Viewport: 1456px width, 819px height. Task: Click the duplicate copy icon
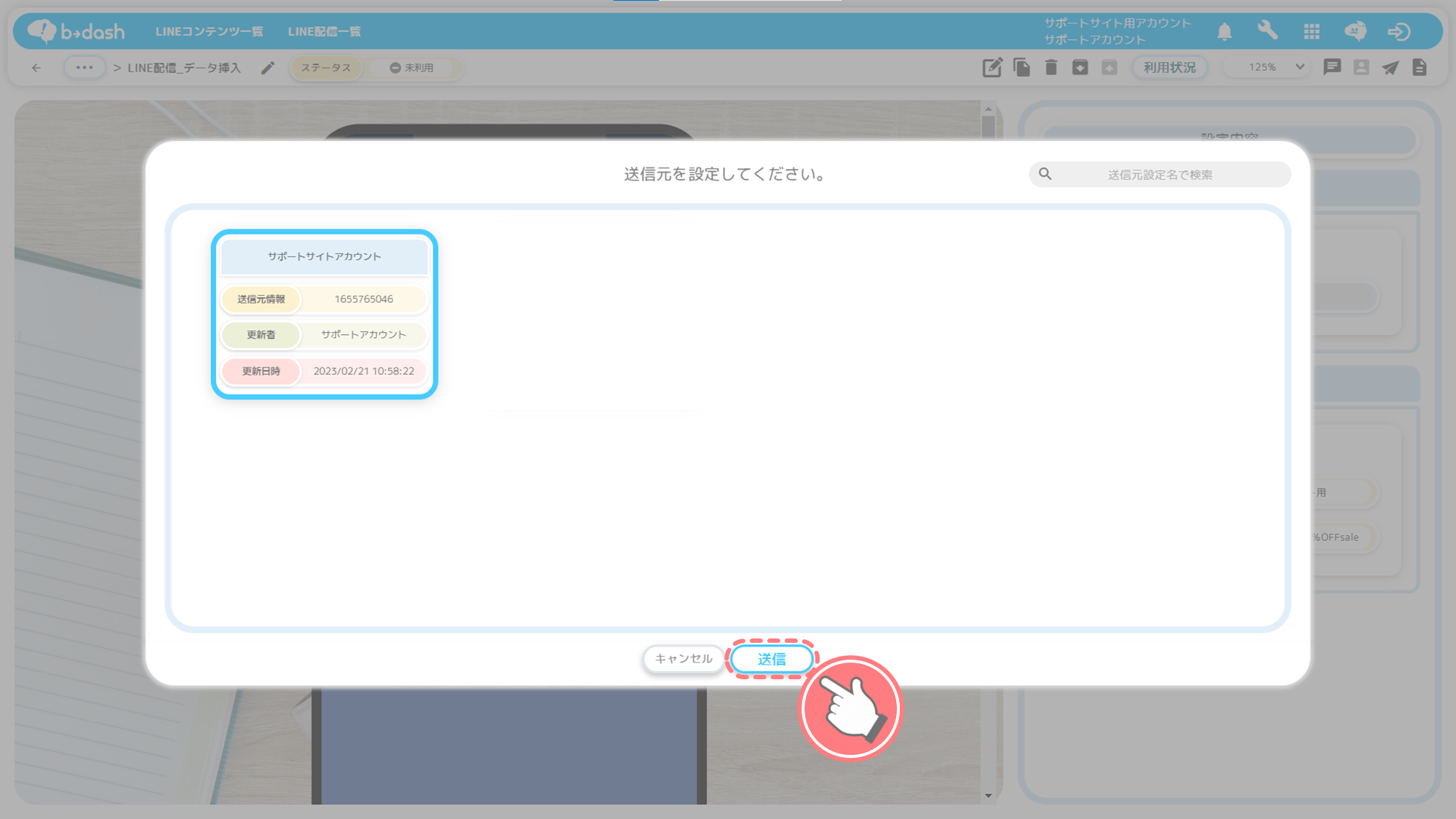coord(1021,68)
